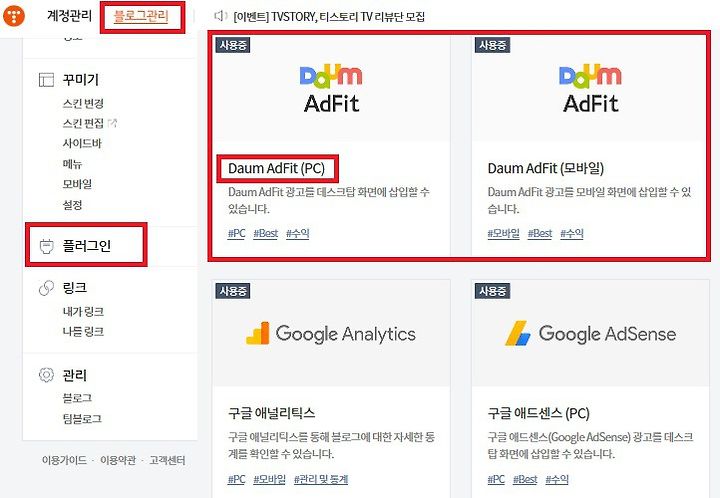Click the Google Analytics logo
The height and width of the screenshot is (498, 720).
[331, 334]
